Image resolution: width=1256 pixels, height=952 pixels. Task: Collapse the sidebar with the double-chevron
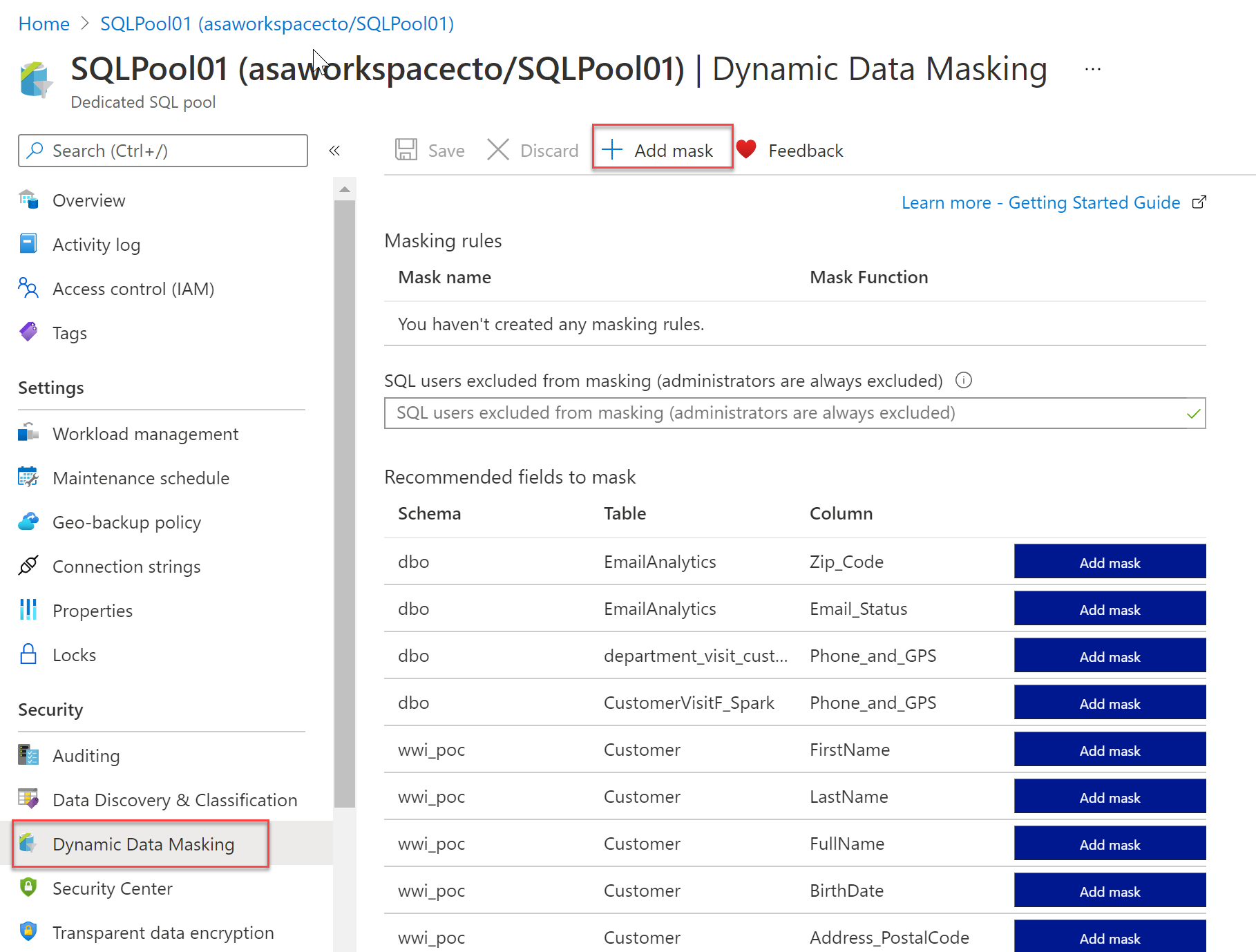(x=334, y=150)
